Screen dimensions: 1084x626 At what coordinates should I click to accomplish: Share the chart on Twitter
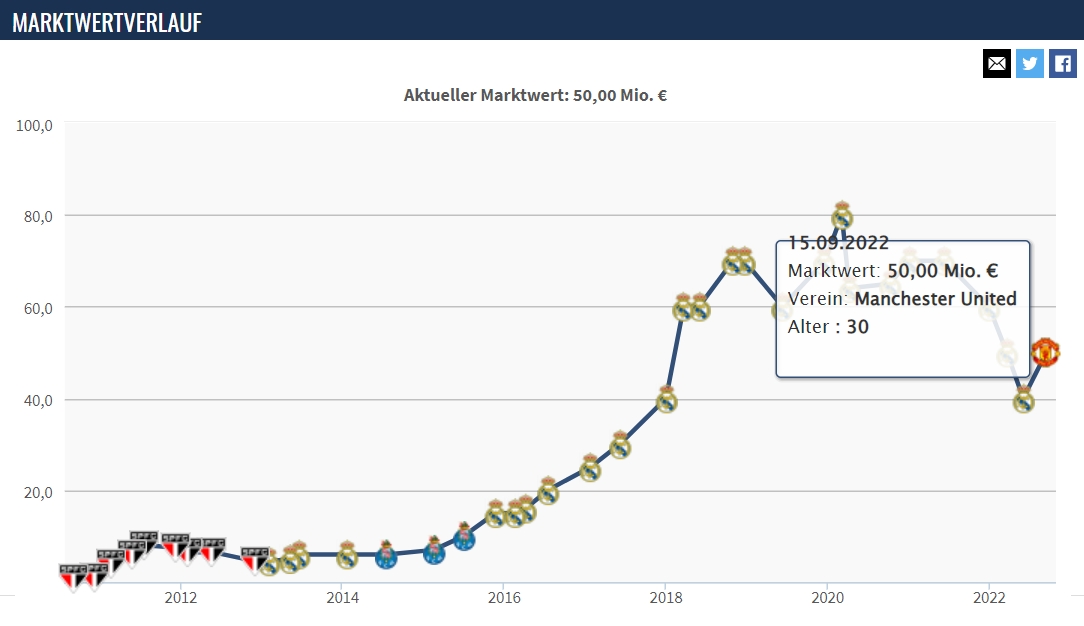pos(1029,64)
